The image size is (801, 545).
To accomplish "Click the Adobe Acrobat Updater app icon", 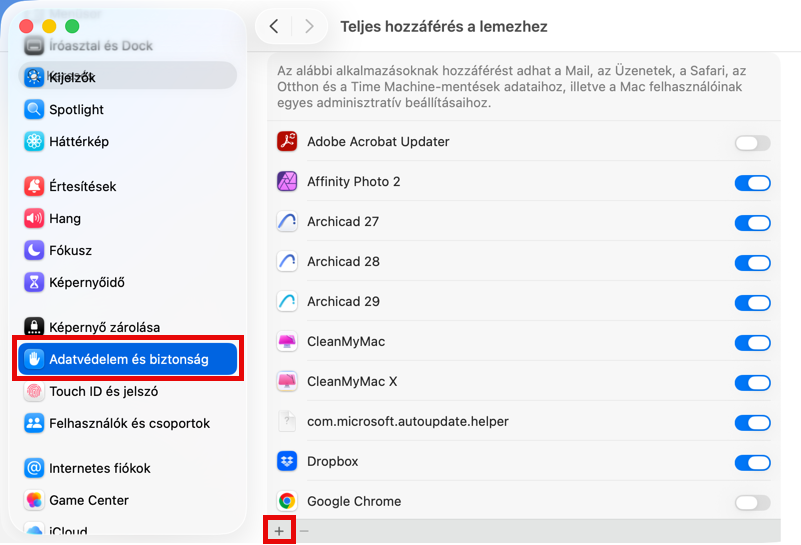I will pos(287,141).
